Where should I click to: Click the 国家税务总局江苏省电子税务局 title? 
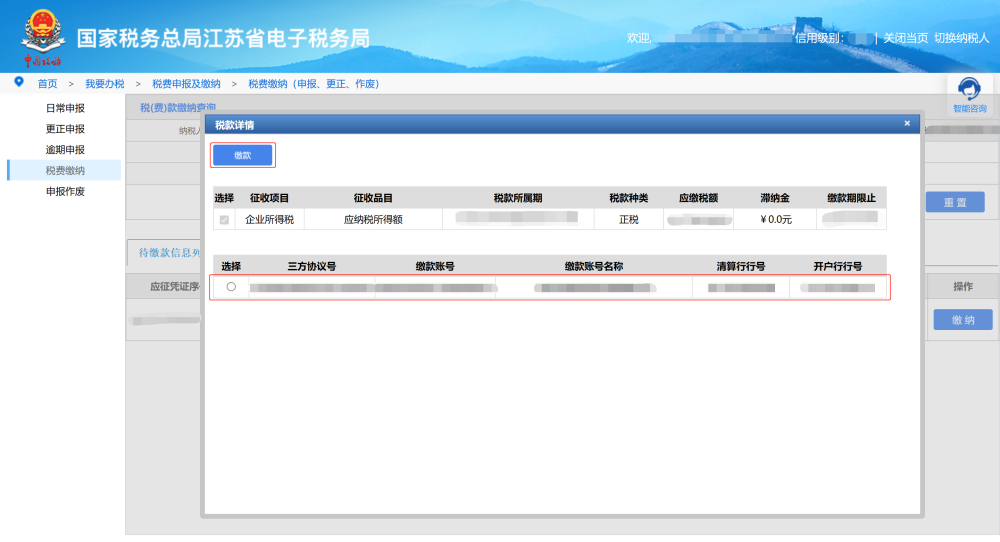click(223, 38)
